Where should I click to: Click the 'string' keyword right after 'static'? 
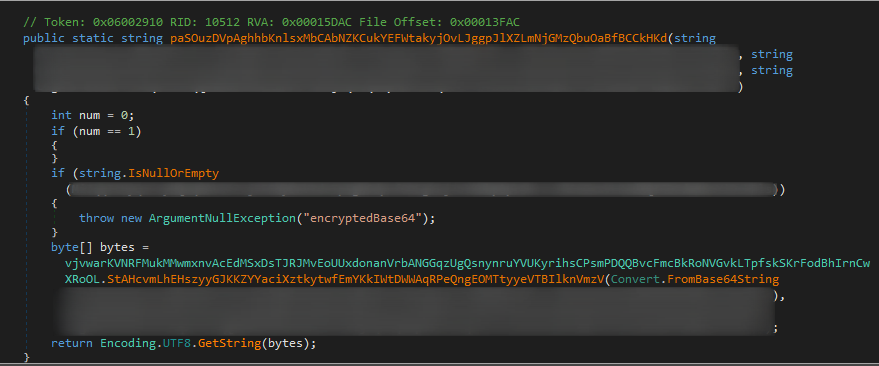(x=141, y=39)
